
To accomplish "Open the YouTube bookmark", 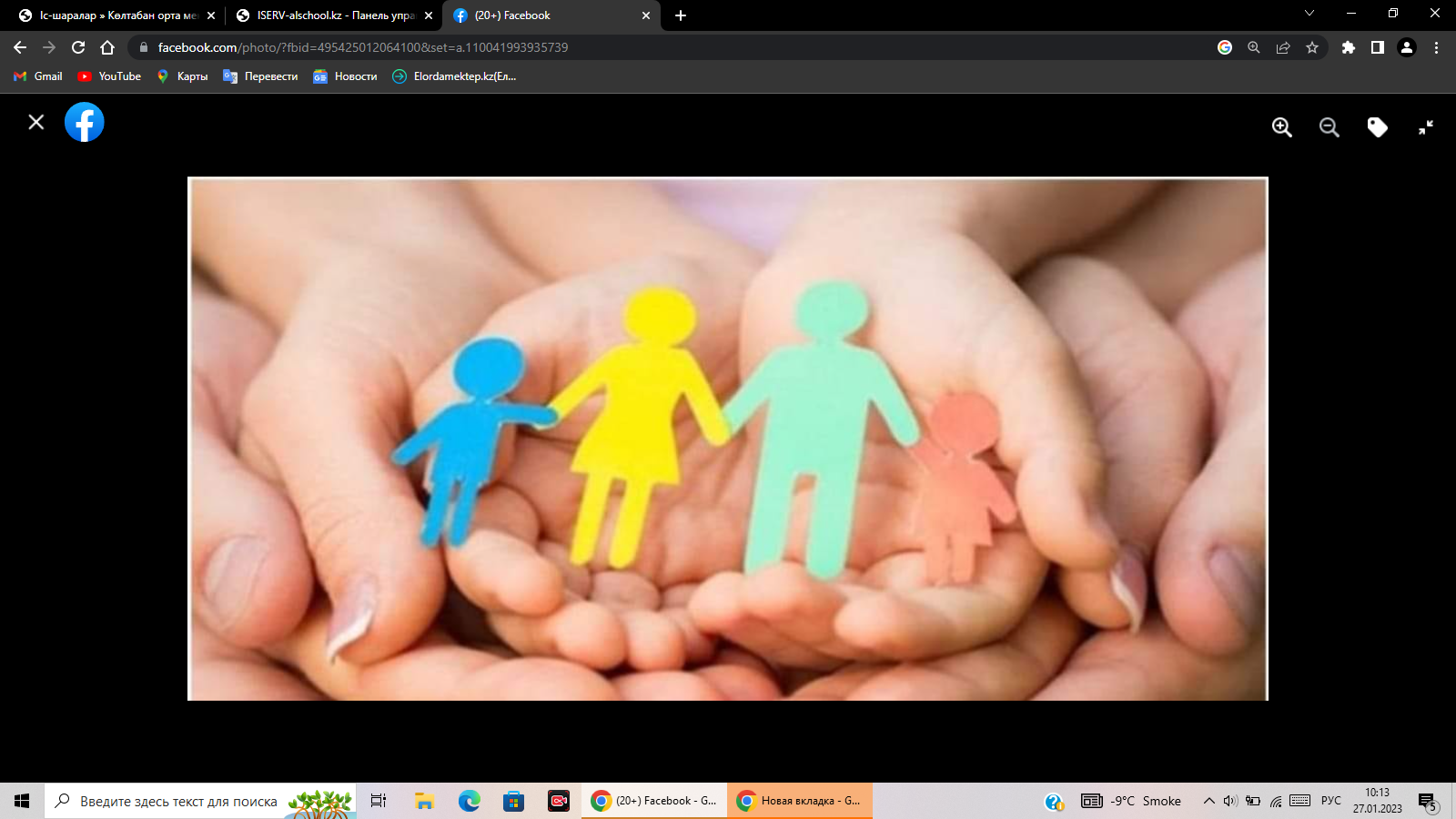I will 110,76.
